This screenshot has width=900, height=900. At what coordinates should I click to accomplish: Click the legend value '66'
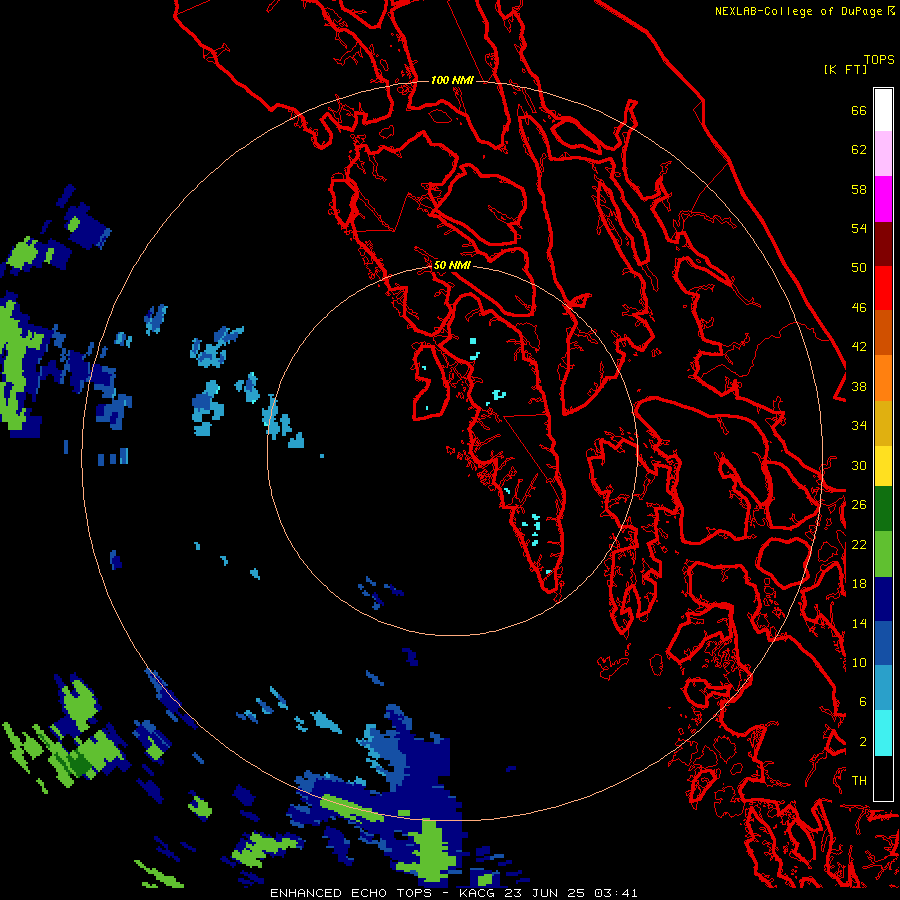859,111
